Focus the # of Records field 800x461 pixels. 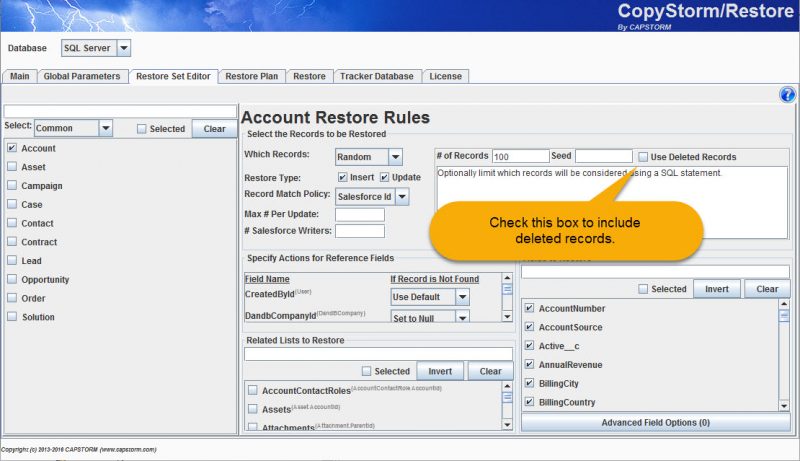[520, 157]
